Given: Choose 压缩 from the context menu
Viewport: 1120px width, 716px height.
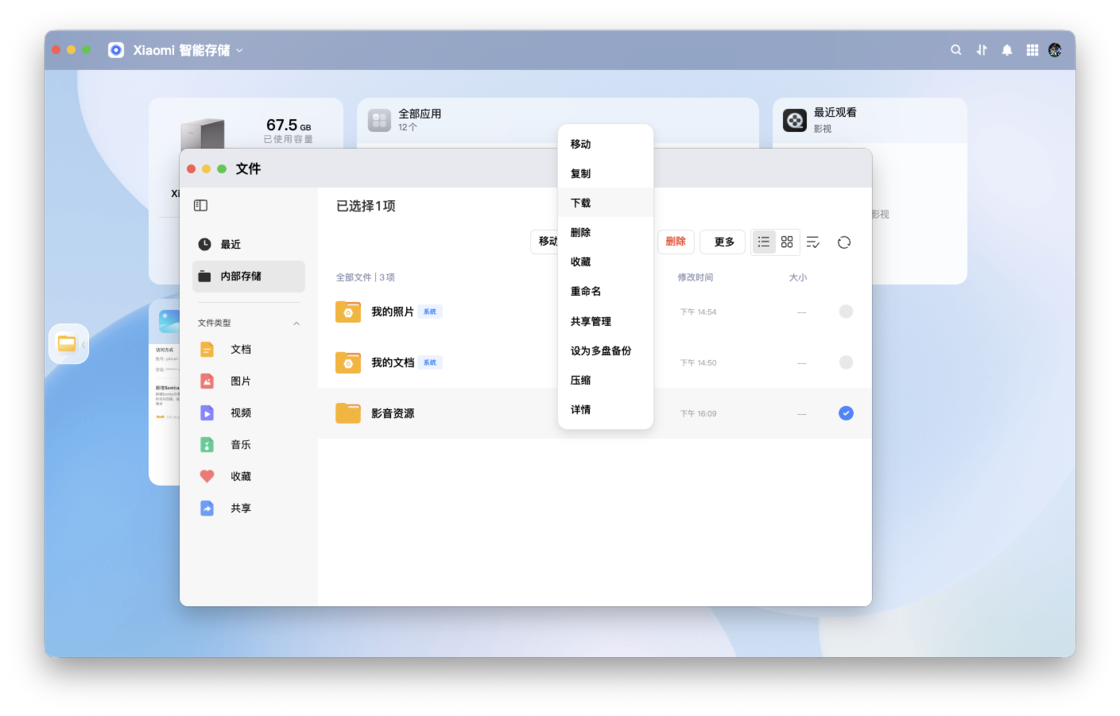Looking at the screenshot, I should tap(606, 380).
